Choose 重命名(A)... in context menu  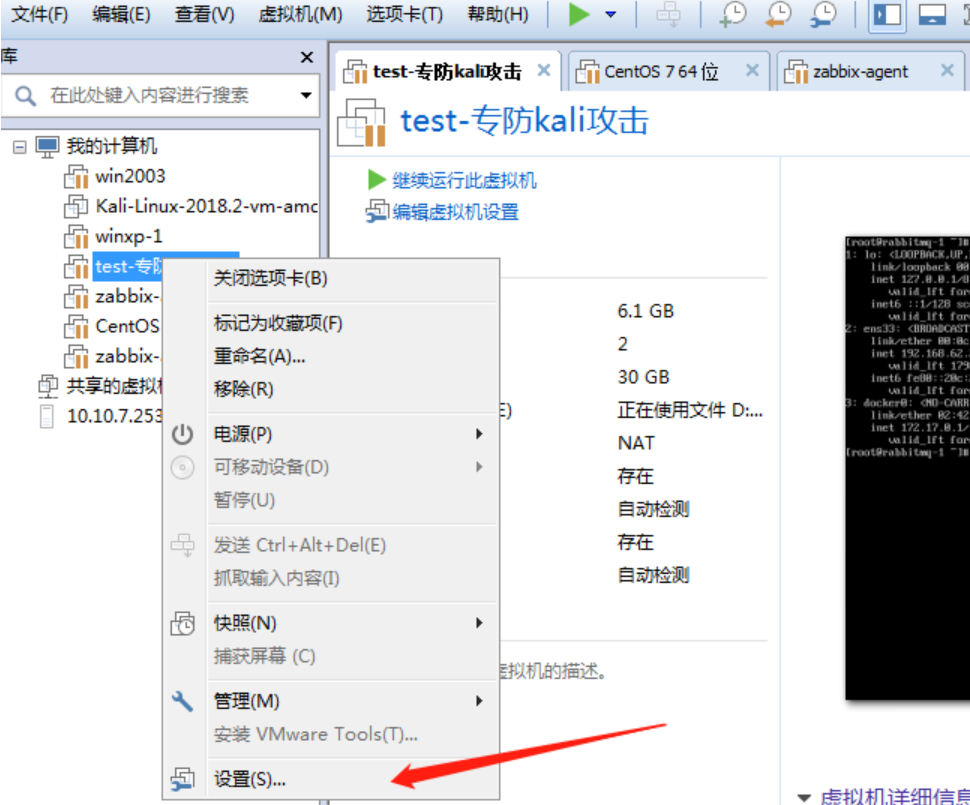[353, 356]
